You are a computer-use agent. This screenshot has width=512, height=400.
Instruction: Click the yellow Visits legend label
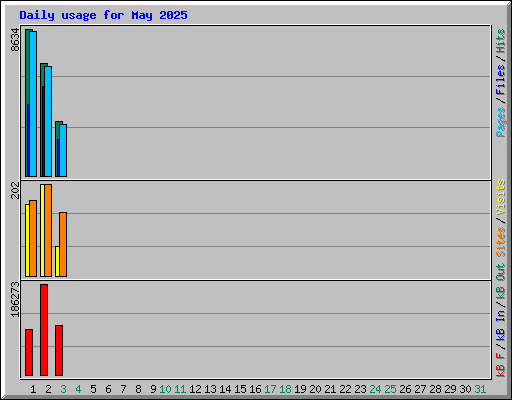coord(501,197)
